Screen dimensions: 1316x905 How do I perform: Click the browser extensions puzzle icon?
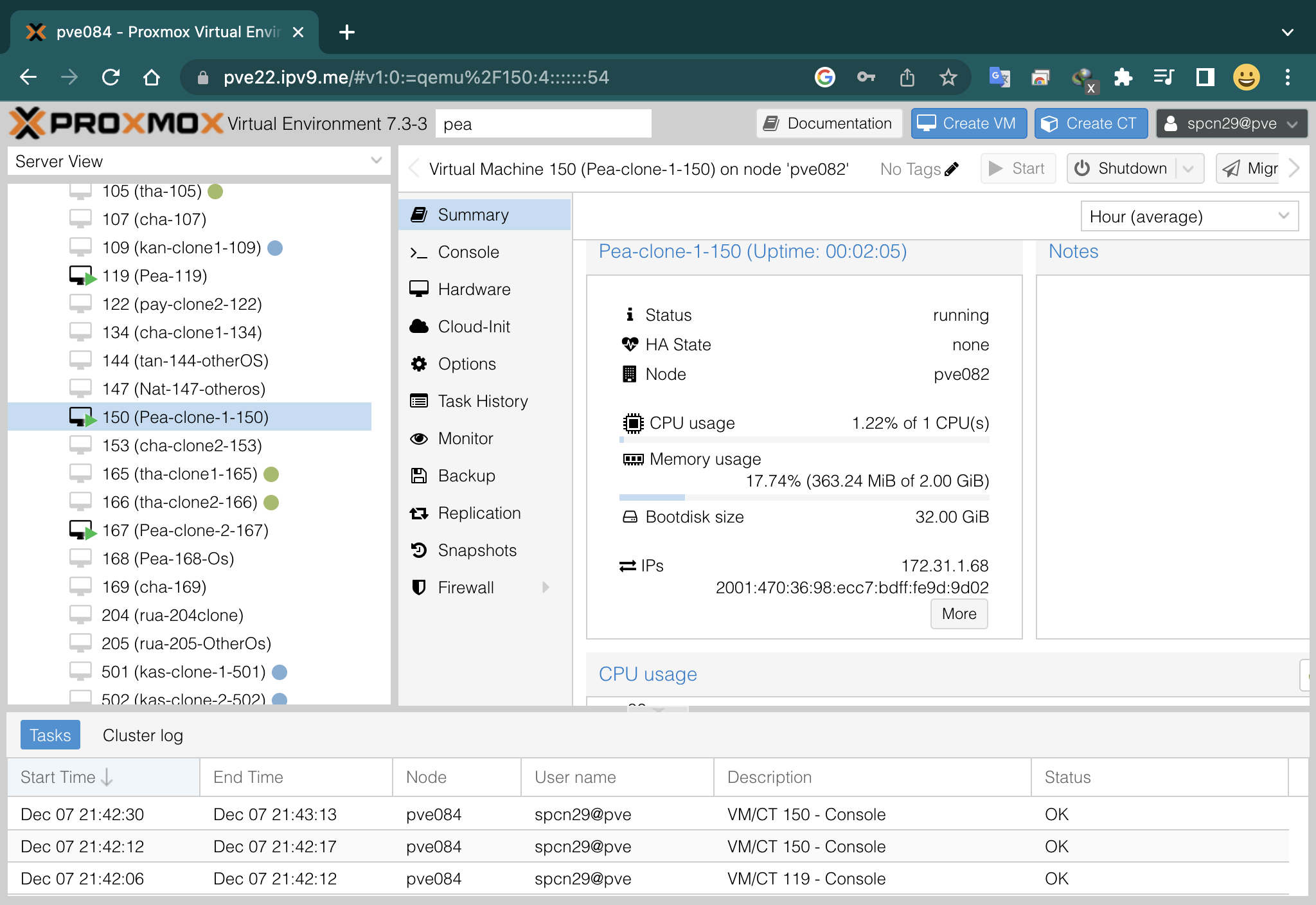(1123, 78)
